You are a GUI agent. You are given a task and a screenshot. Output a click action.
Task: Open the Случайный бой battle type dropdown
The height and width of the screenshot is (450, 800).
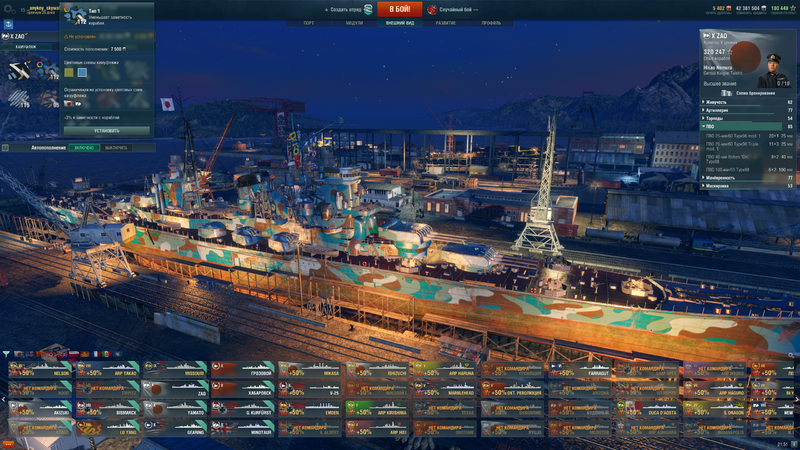(459, 9)
